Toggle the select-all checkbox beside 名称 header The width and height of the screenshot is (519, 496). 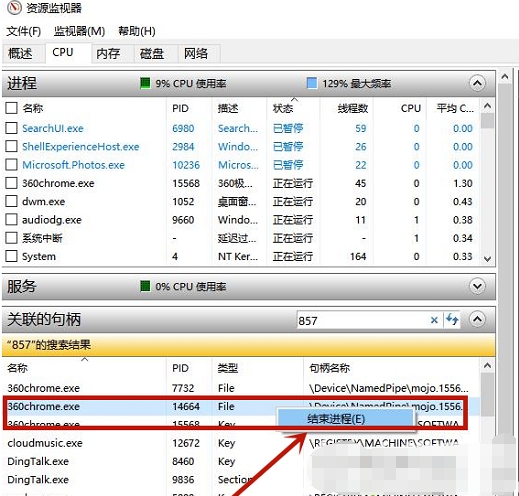pyautogui.click(x=11, y=108)
